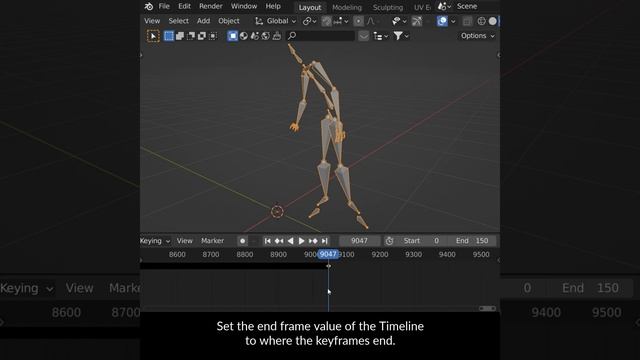Open the timeline Keying dropdown
The width and height of the screenshot is (640, 360).
tap(155, 241)
